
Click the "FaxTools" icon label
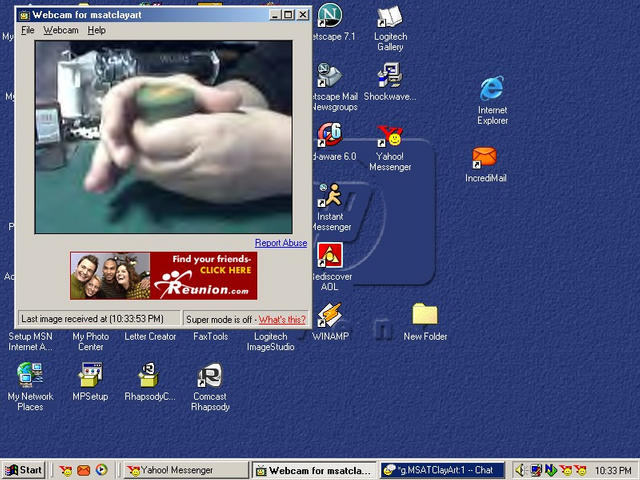[211, 337]
